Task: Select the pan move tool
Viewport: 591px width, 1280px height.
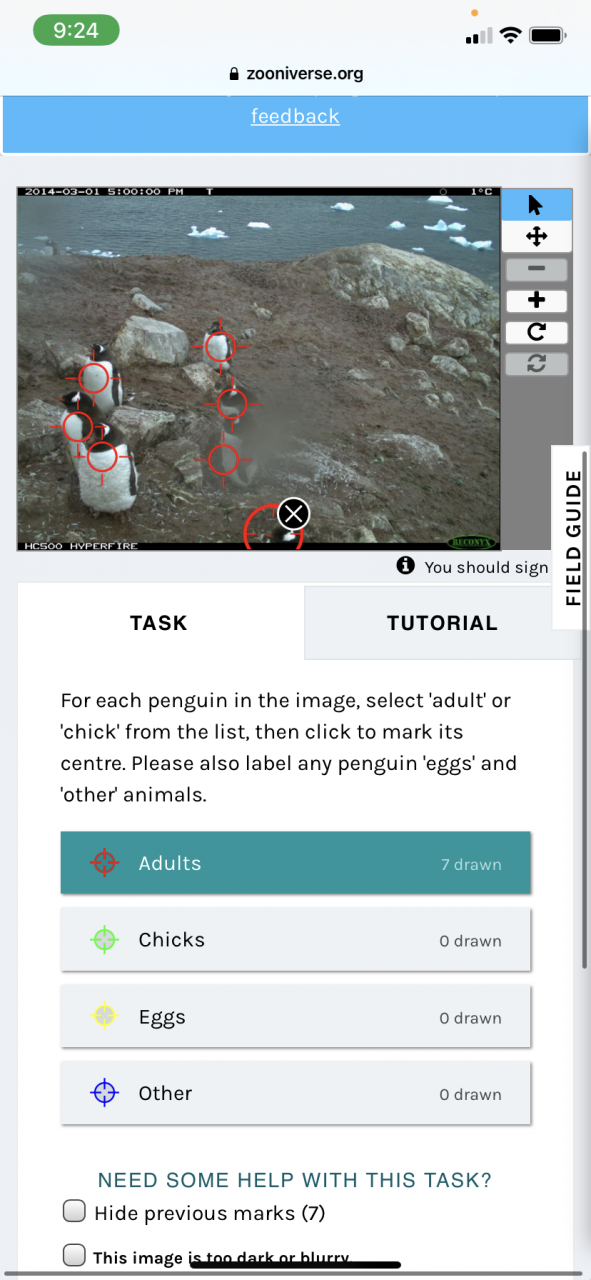Action: point(536,237)
